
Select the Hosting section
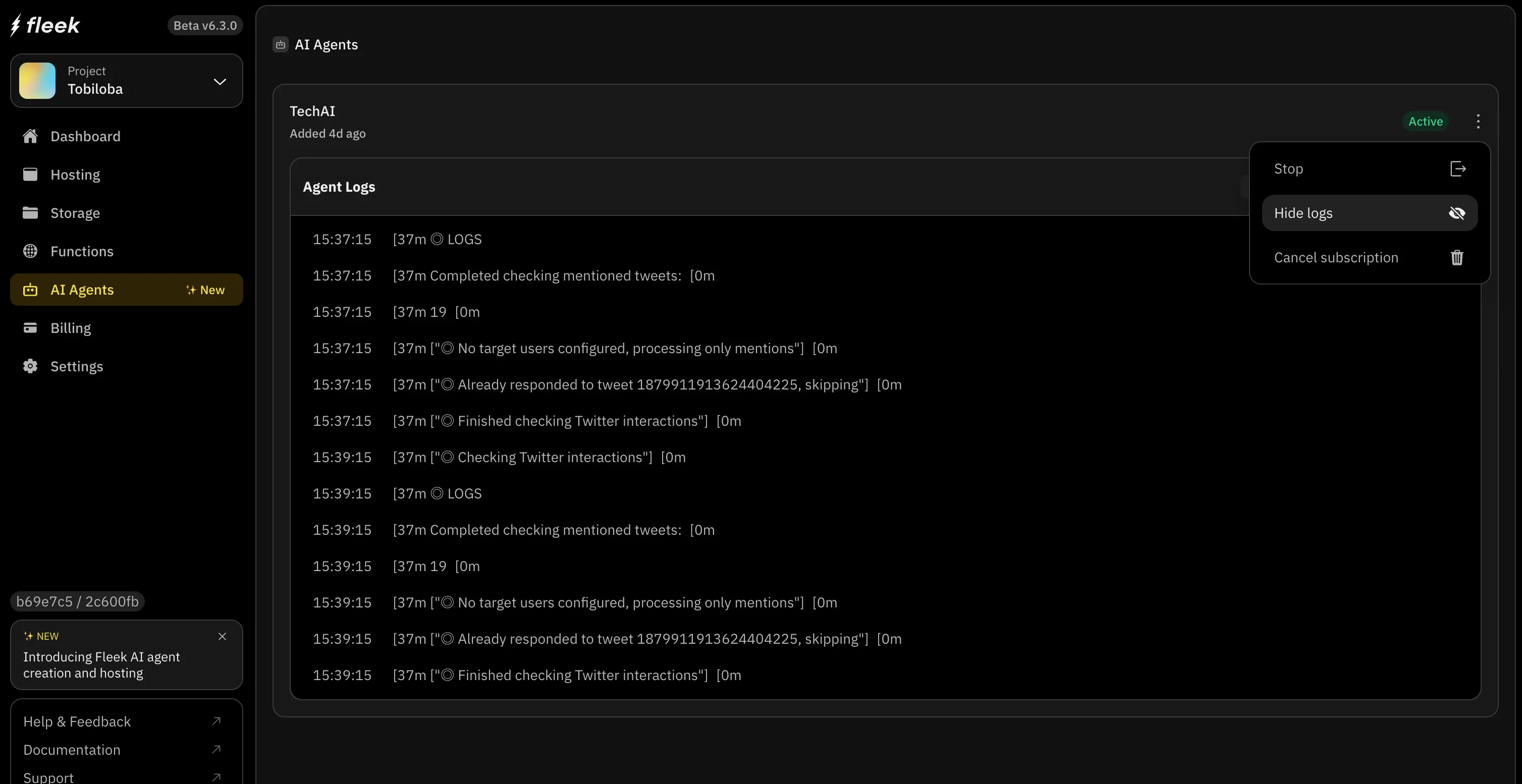(x=76, y=174)
